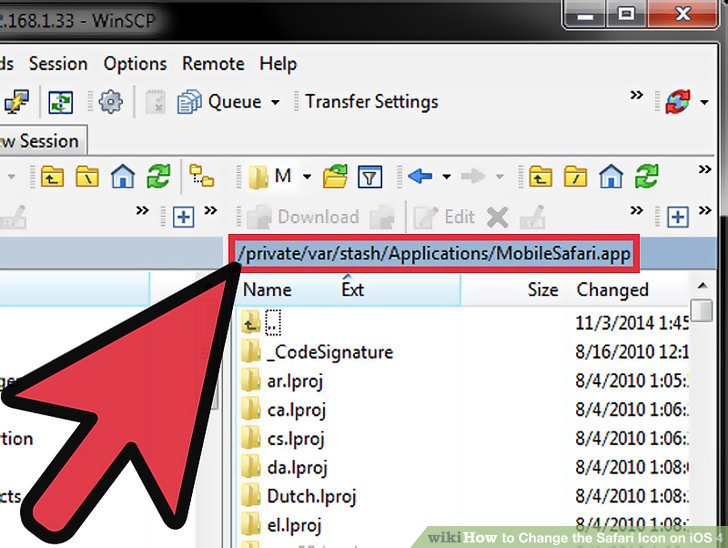Sort by the Ext column header
728x548 pixels.
point(352,290)
